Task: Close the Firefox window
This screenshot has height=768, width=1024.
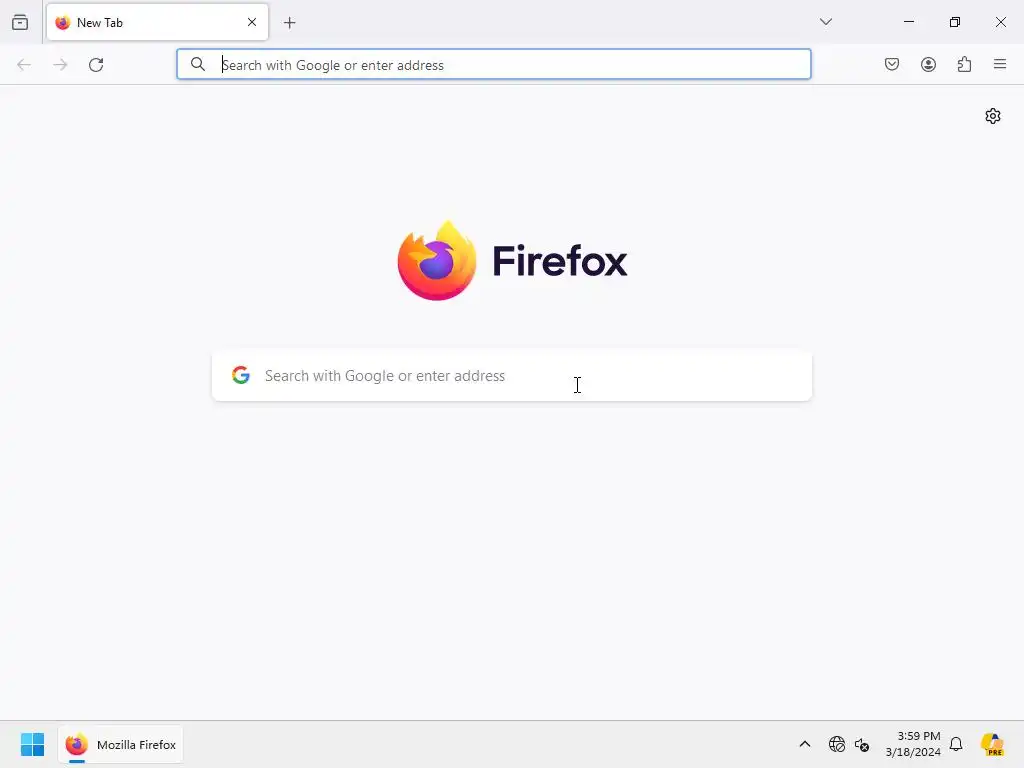Action: tap(1000, 22)
